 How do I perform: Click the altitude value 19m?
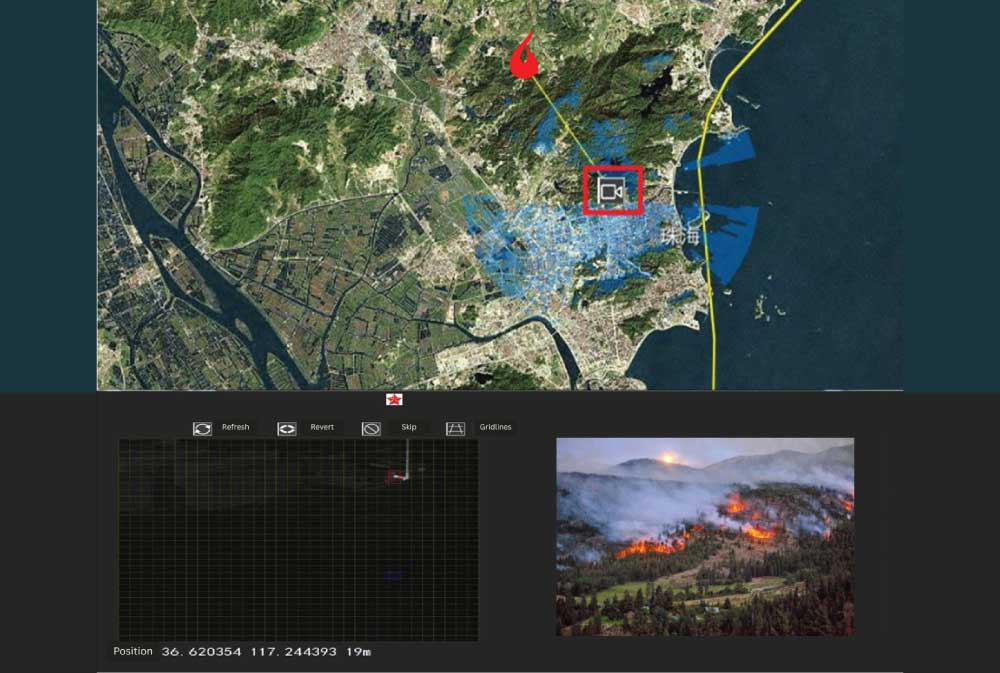358,652
